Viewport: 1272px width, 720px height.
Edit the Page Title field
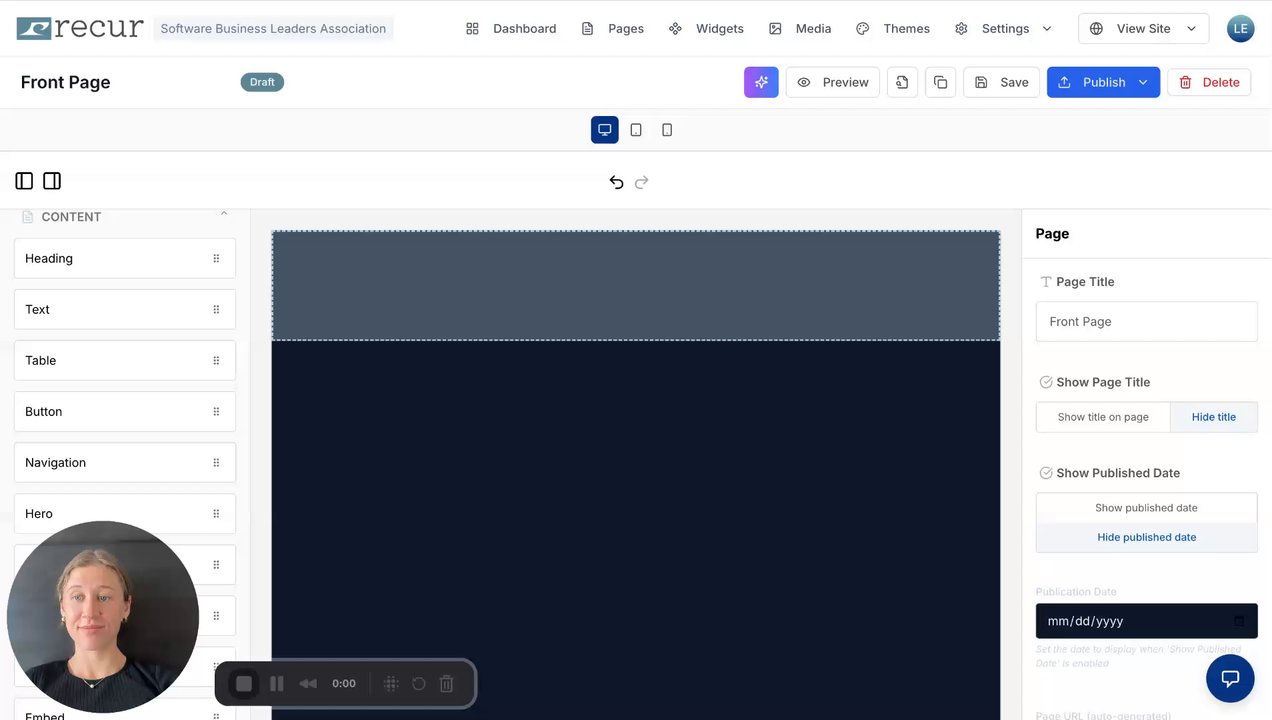pyautogui.click(x=1146, y=322)
